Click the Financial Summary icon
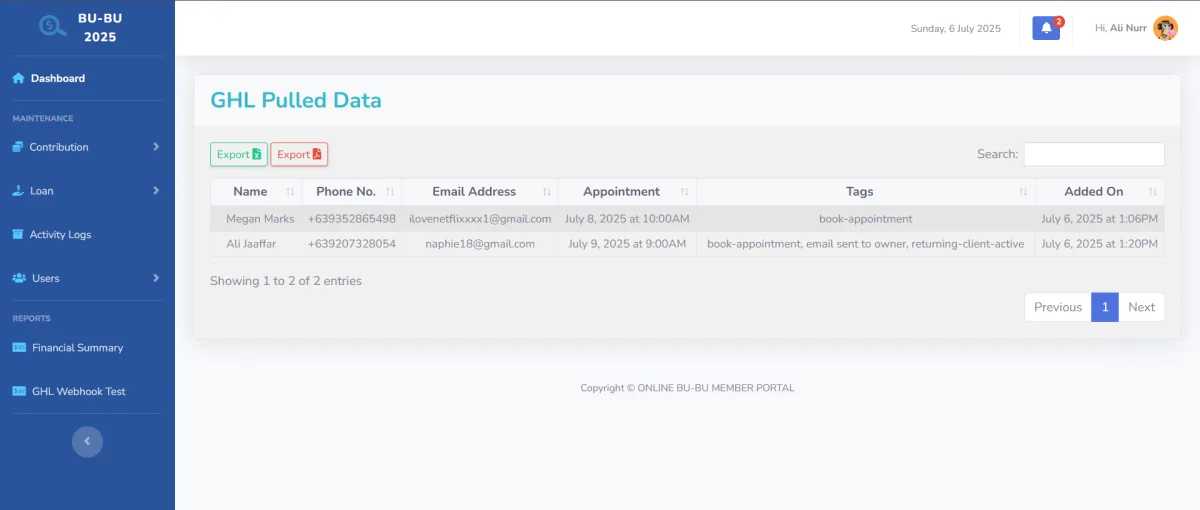The width and height of the screenshot is (1200, 510). 19,348
